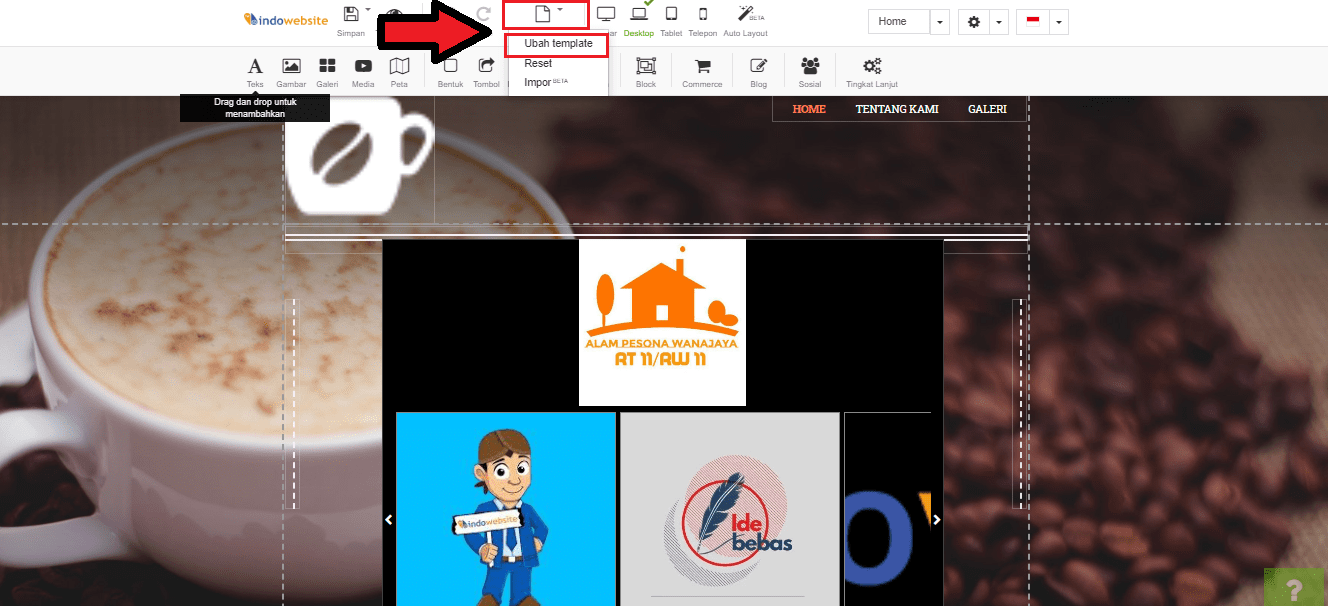Click the Gambar image tool
The image size is (1328, 606).
coord(291,67)
